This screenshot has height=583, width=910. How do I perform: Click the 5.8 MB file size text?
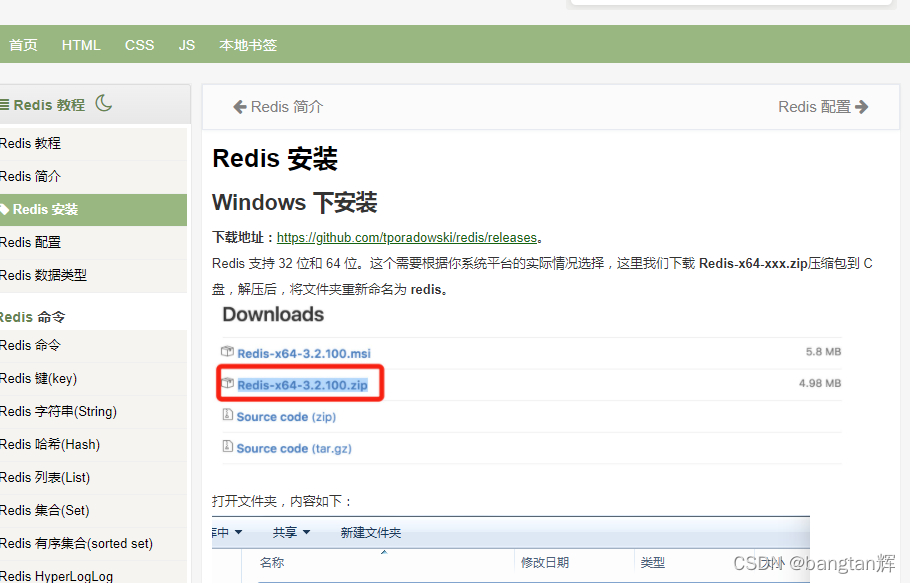823,352
